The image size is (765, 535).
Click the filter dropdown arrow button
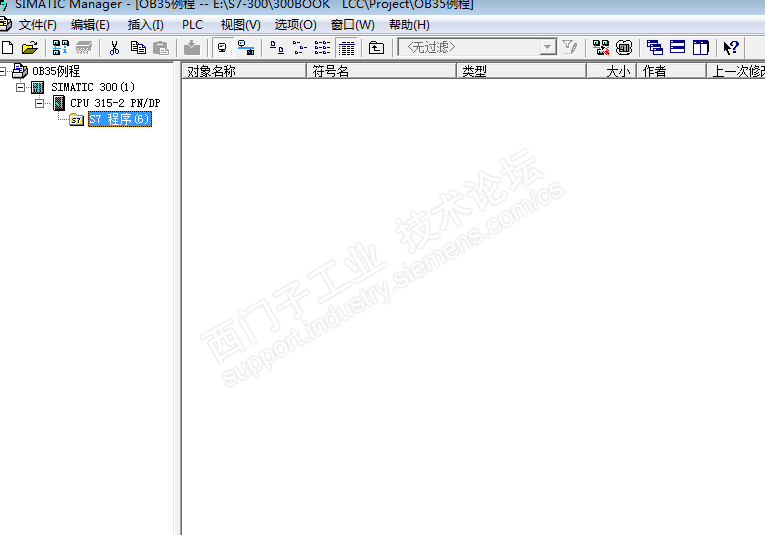pyautogui.click(x=548, y=47)
